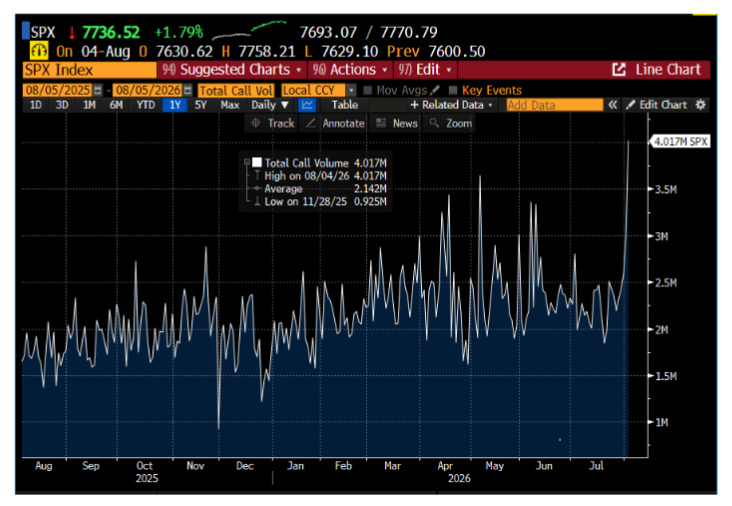
Task: Click the end date field 08/05/2026
Action: 148,90
